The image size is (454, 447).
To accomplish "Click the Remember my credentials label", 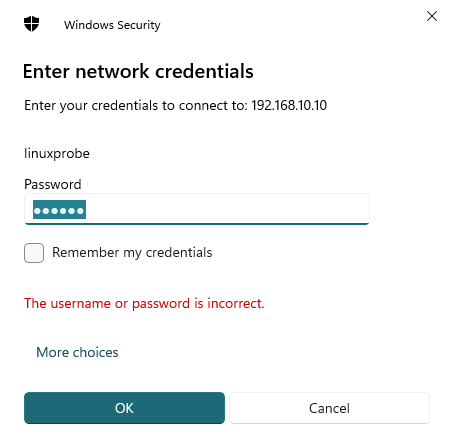I will pos(132,253).
